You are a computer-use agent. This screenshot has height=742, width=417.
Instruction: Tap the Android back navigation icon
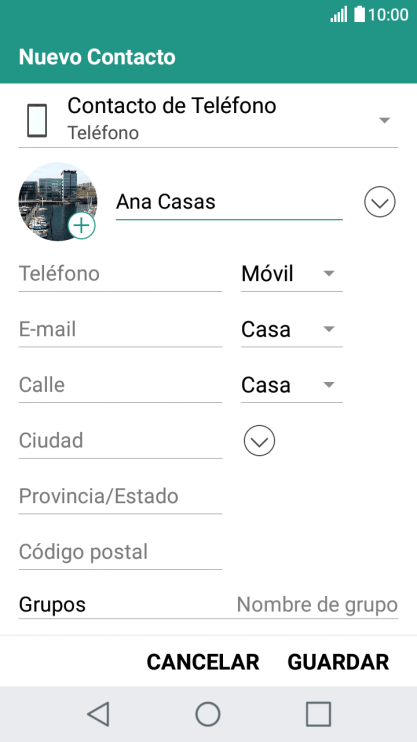pos(98,714)
